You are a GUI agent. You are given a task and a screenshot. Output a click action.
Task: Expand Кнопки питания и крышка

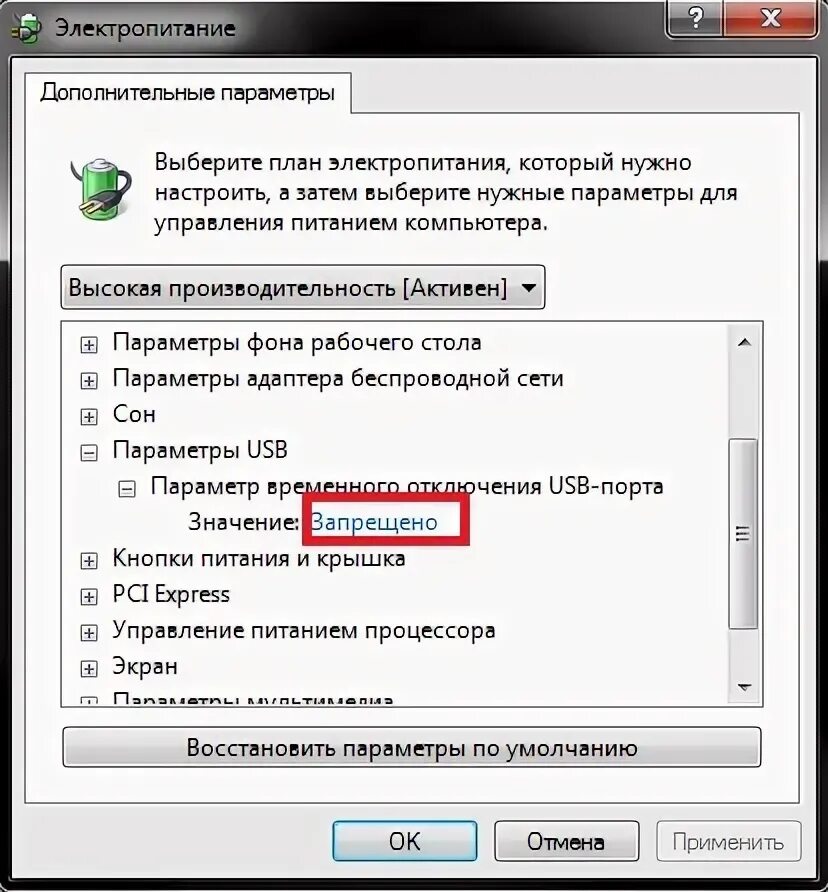[88, 561]
